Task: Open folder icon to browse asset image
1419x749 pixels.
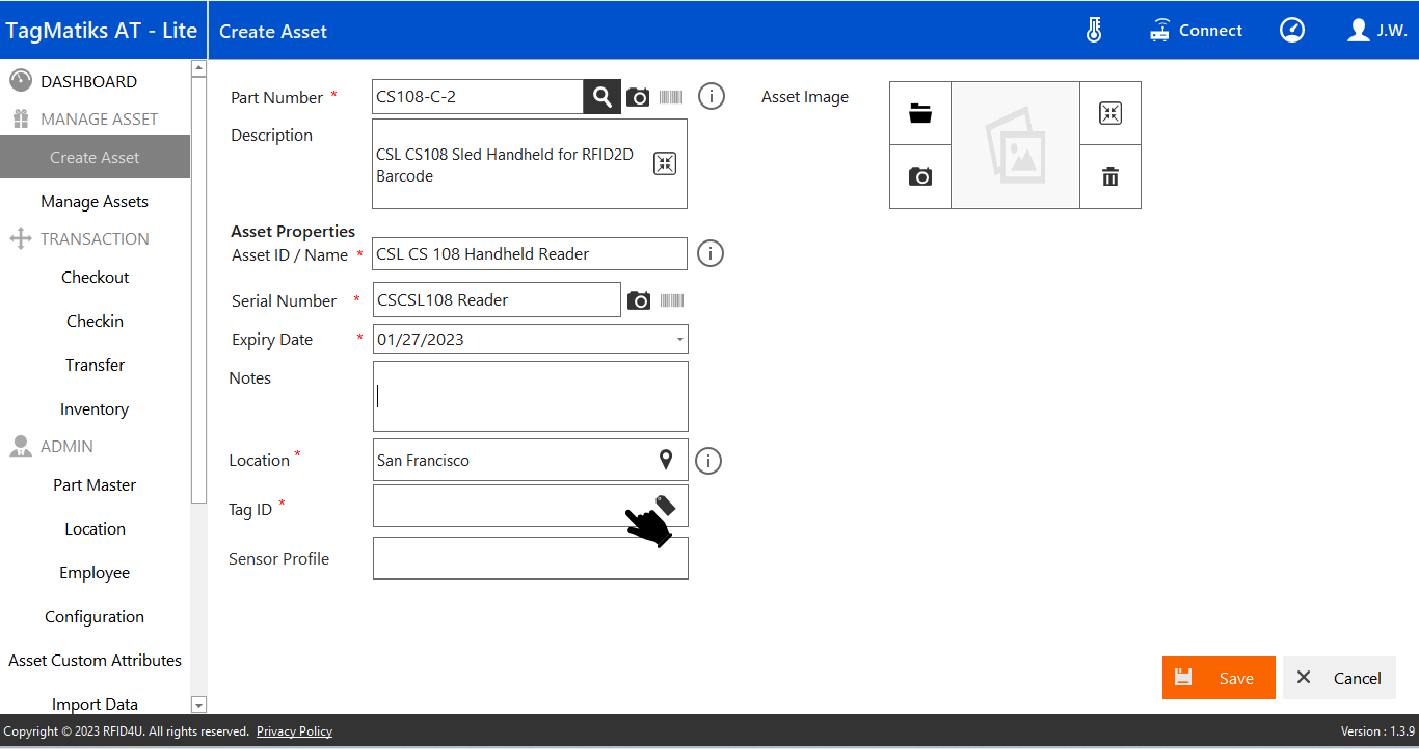Action: (920, 113)
